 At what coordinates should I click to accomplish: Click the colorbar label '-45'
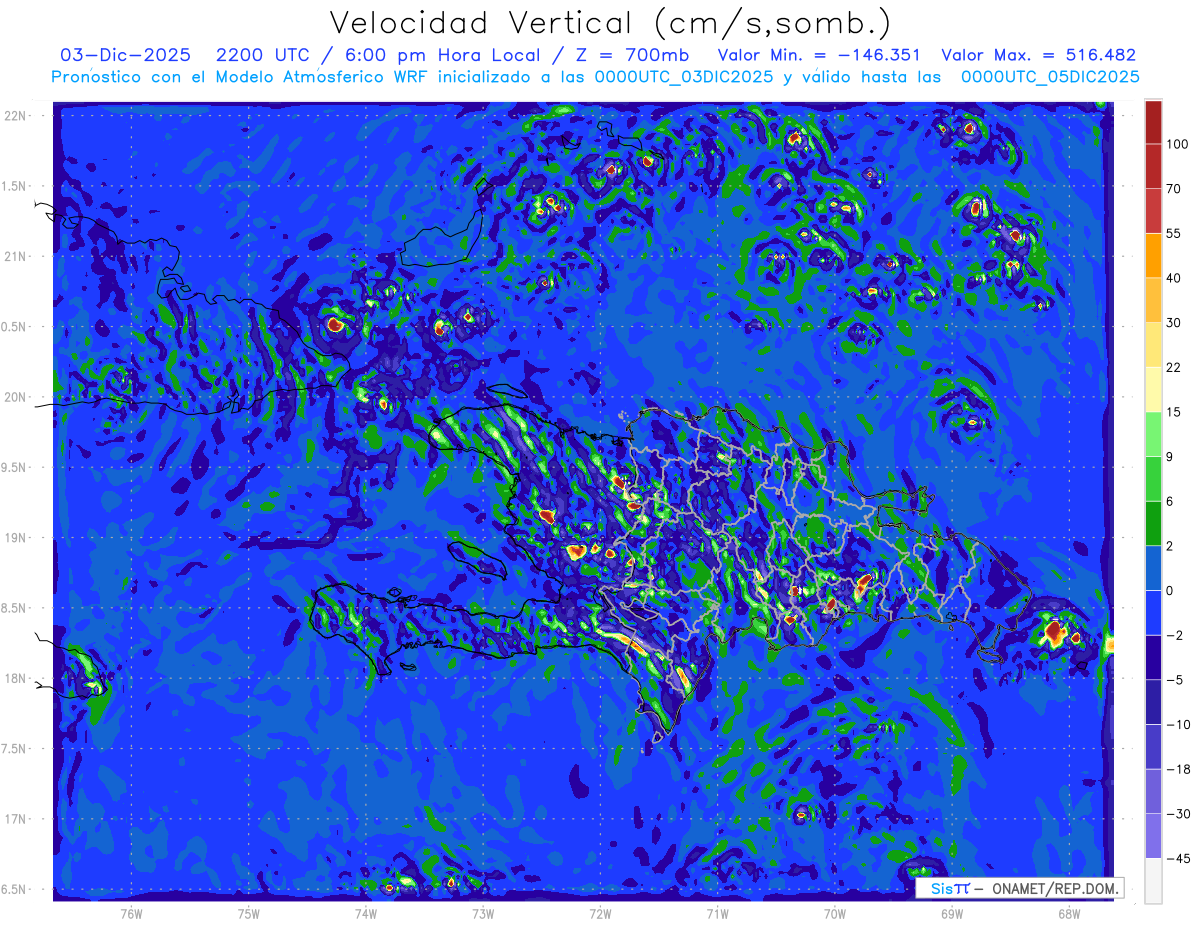click(1177, 858)
